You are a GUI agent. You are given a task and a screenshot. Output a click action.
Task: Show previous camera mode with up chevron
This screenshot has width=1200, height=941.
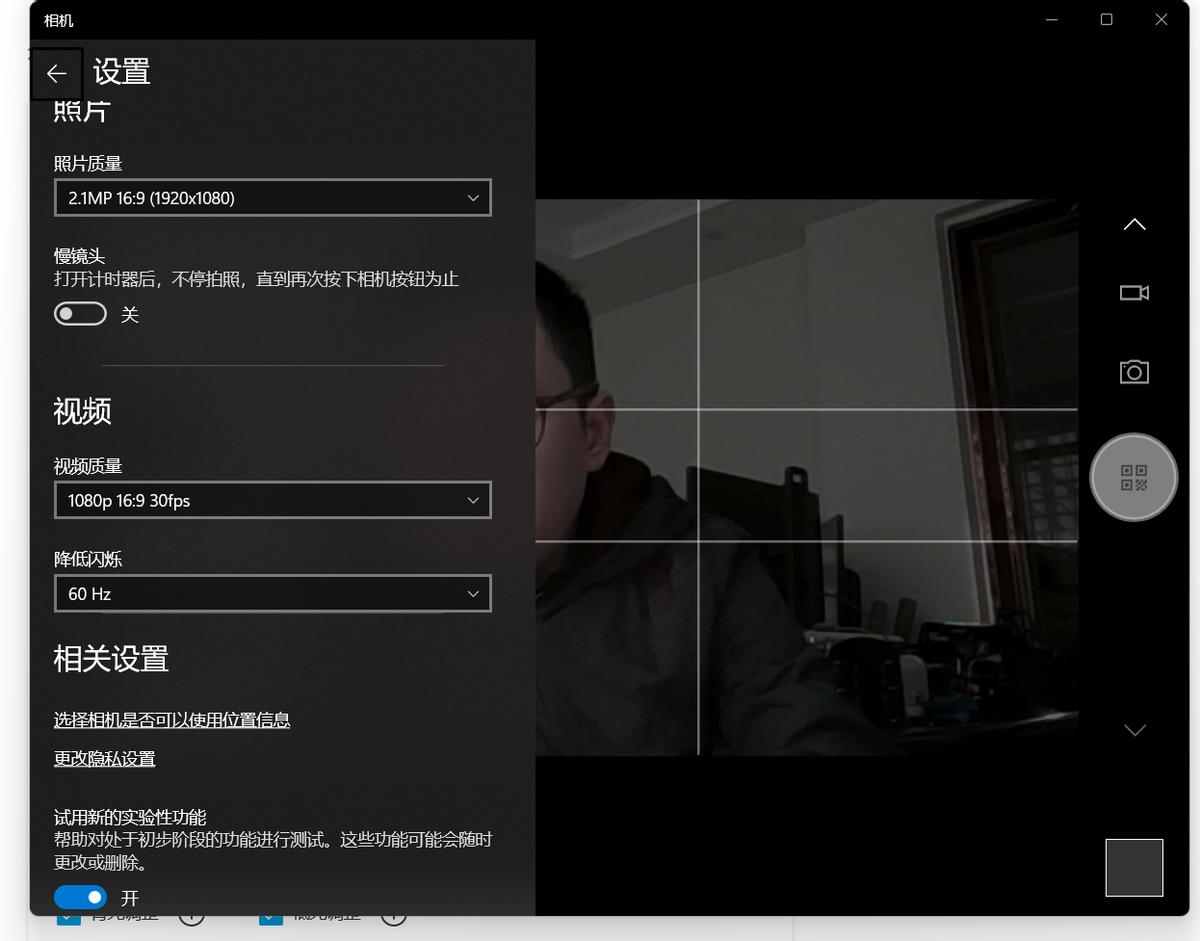tap(1134, 225)
